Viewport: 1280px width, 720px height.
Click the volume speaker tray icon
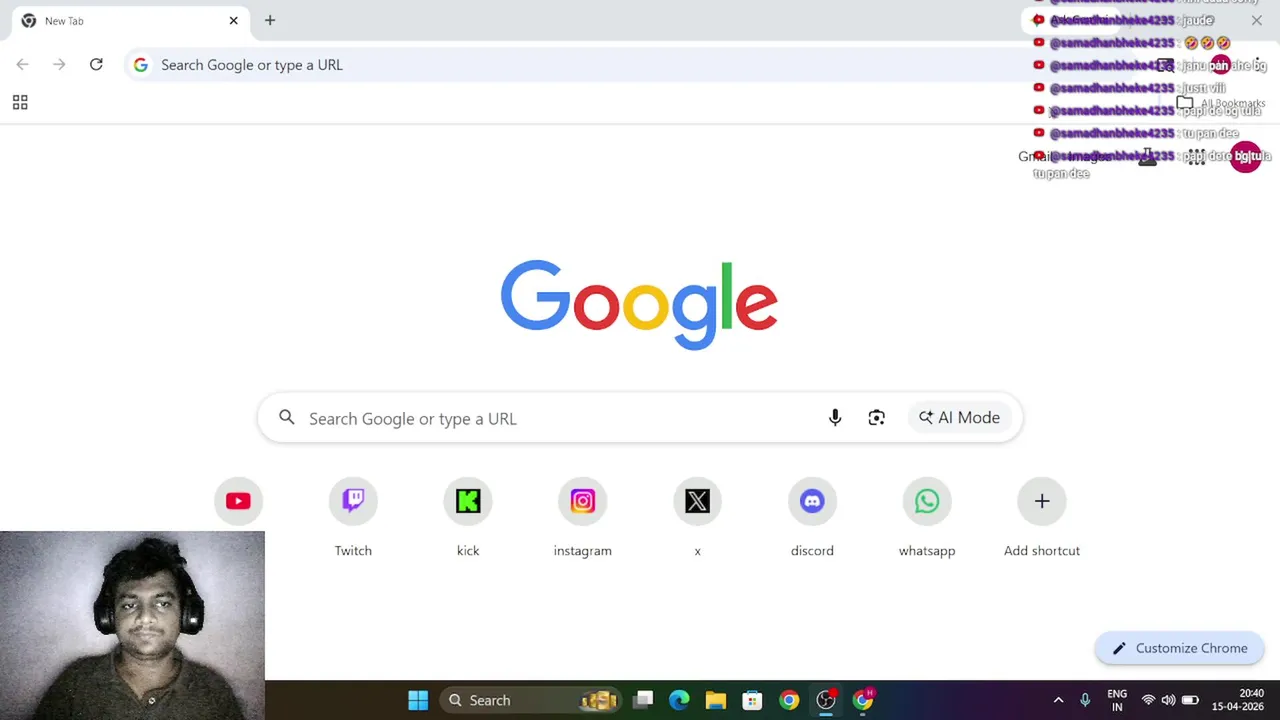[x=1168, y=700]
